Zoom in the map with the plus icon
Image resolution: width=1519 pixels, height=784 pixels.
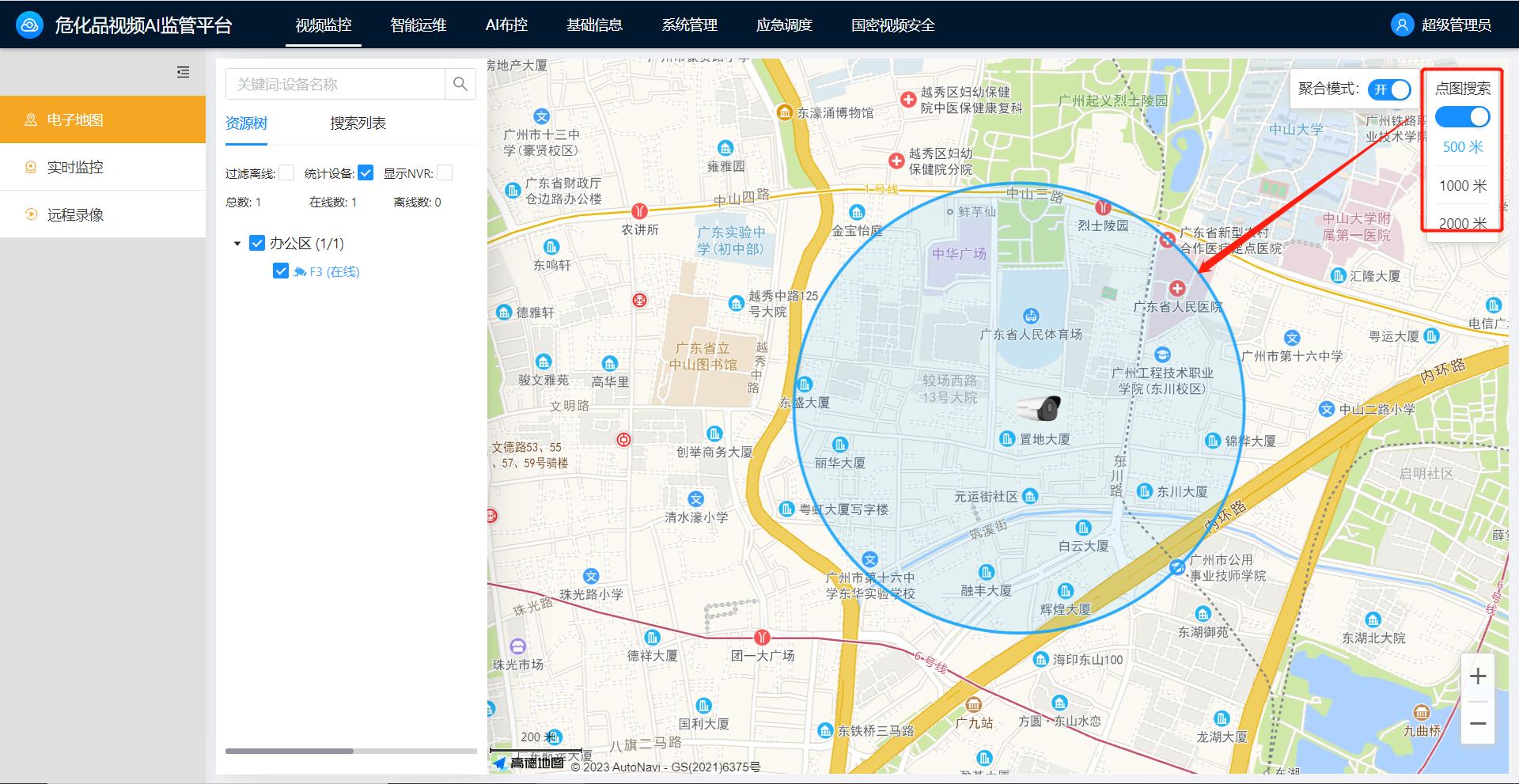click(x=1478, y=676)
